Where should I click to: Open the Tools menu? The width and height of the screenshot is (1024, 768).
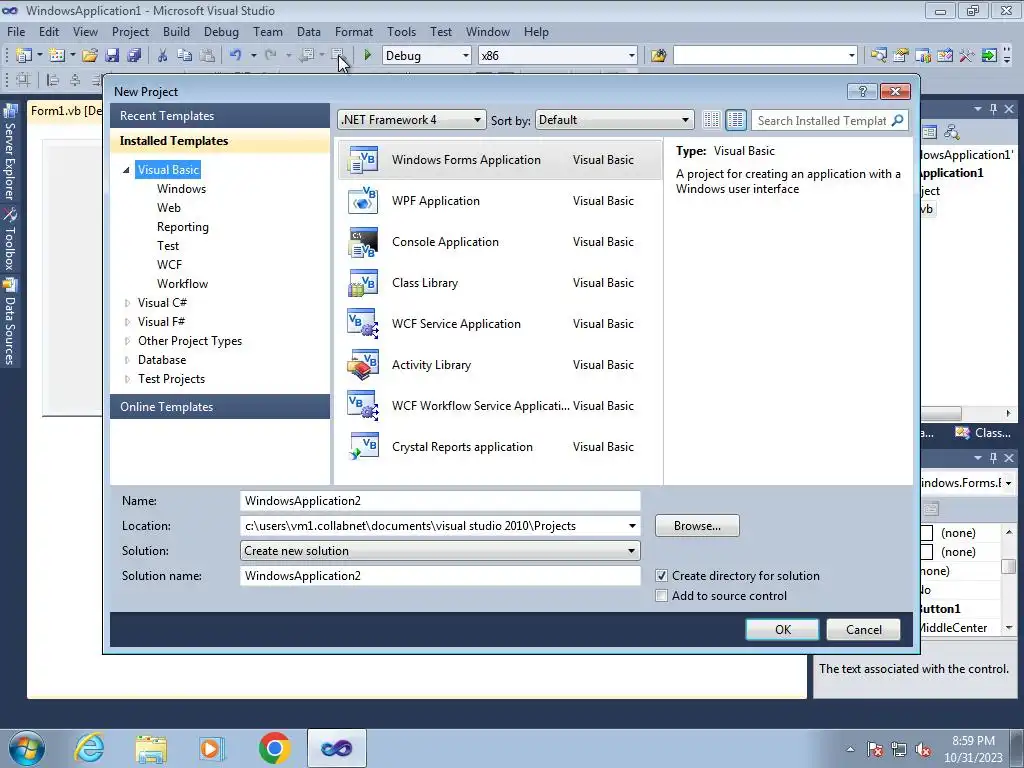(401, 31)
